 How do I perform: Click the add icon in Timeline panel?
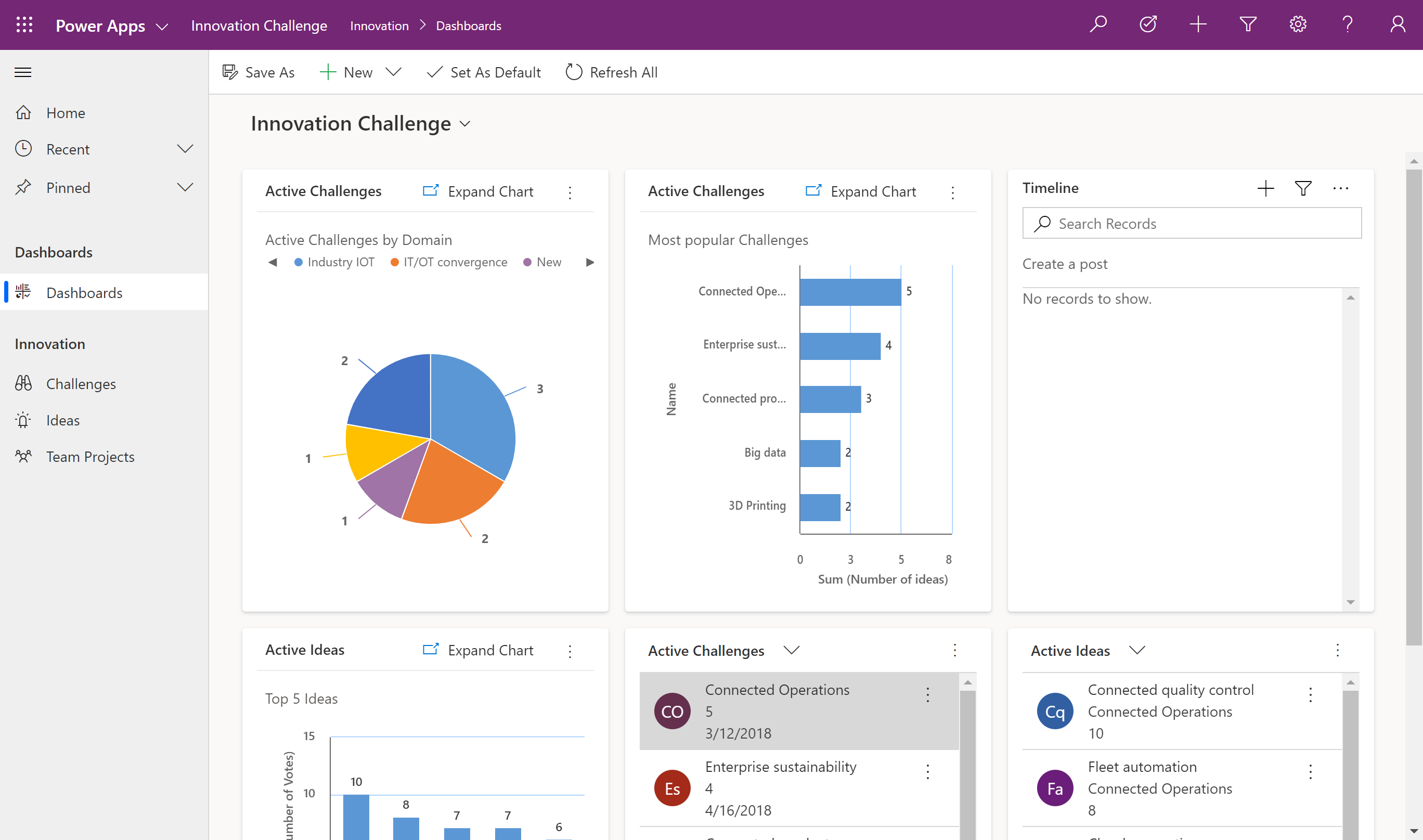[x=1266, y=188]
